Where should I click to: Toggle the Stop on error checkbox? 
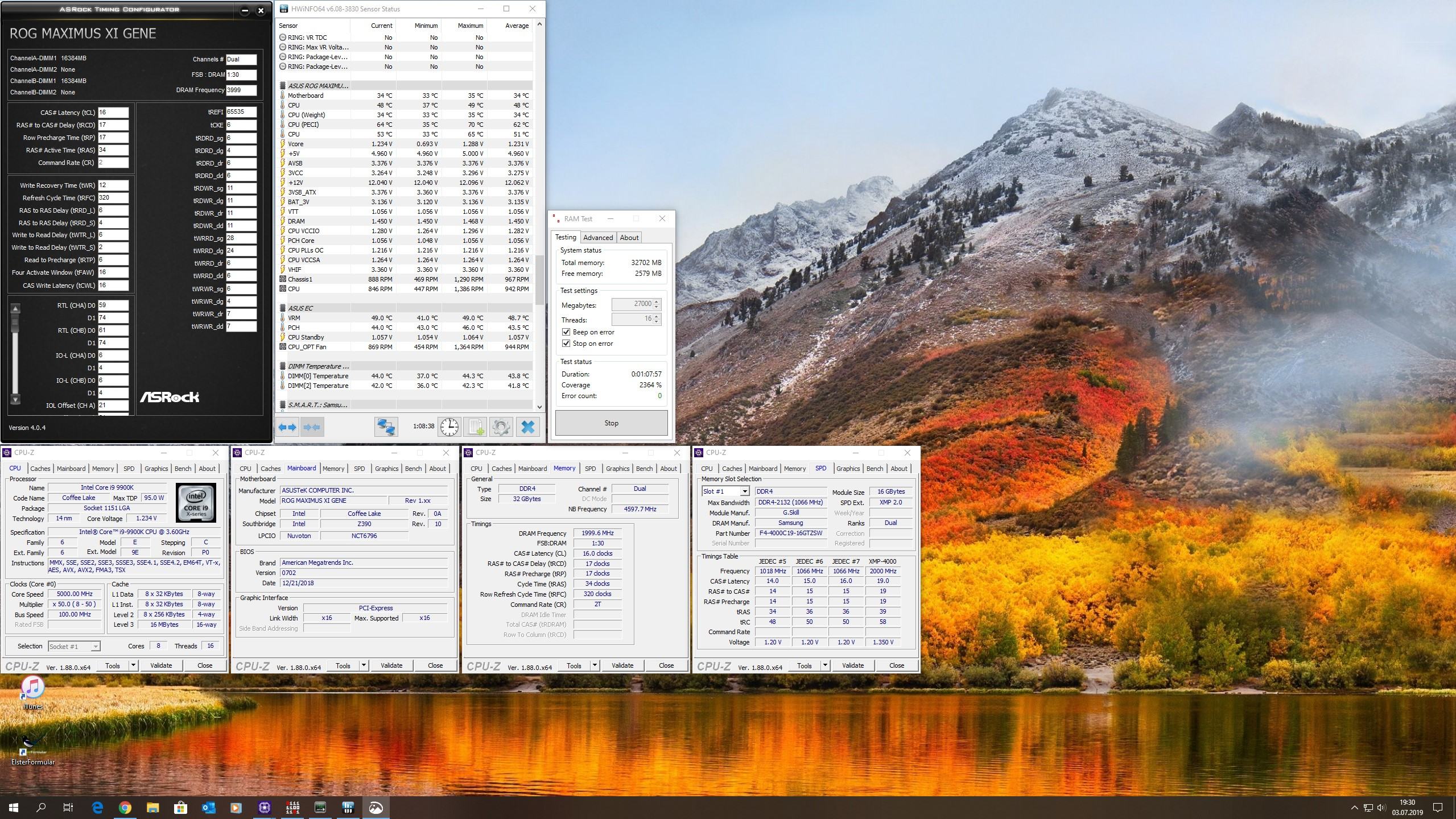click(566, 344)
